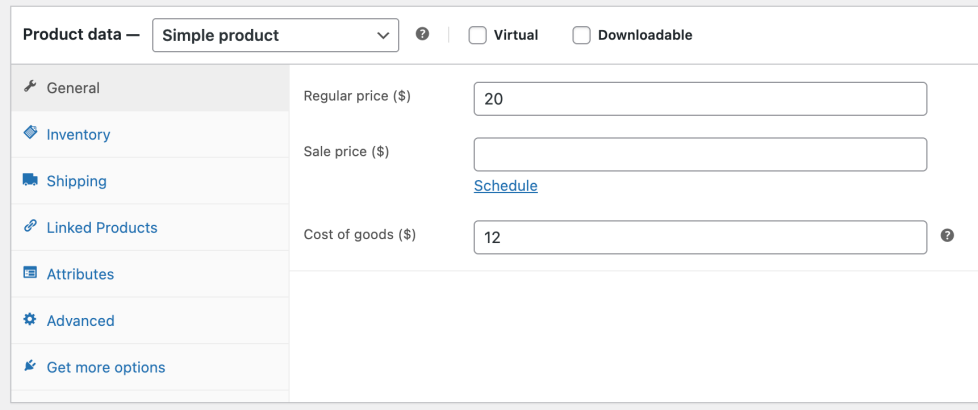Click the Get more options plug icon
The image size is (978, 410).
[30, 367]
